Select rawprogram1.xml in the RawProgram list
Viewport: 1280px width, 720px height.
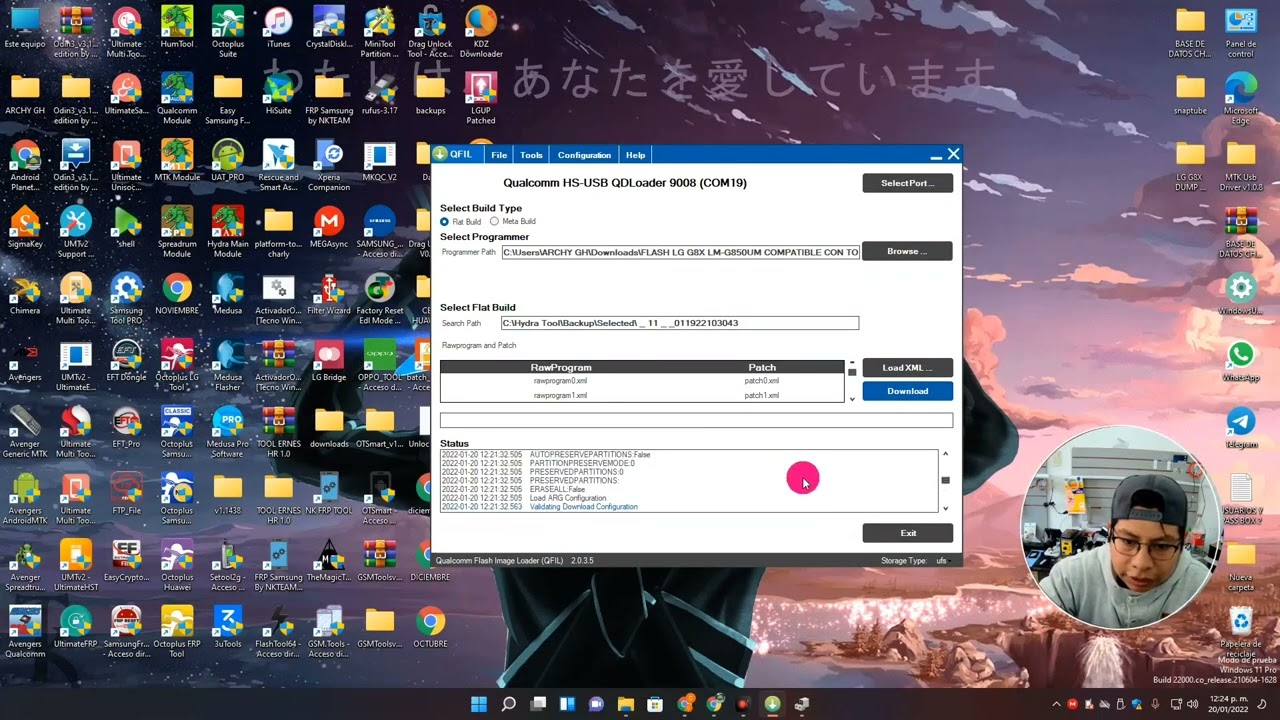coord(560,396)
